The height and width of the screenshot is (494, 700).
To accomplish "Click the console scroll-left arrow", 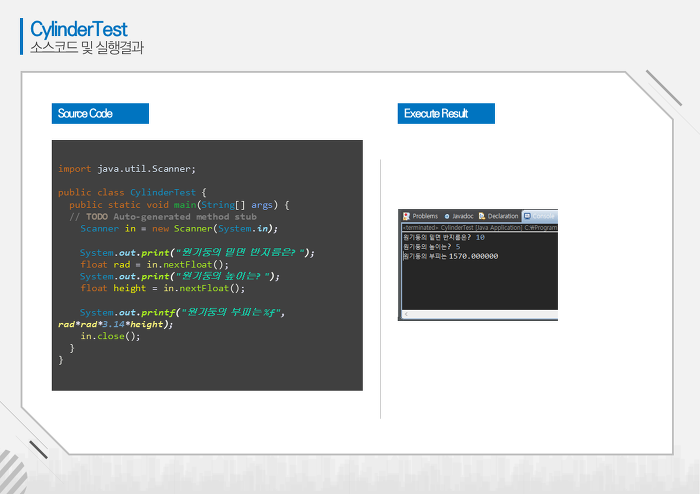I will pyautogui.click(x=406, y=315).
